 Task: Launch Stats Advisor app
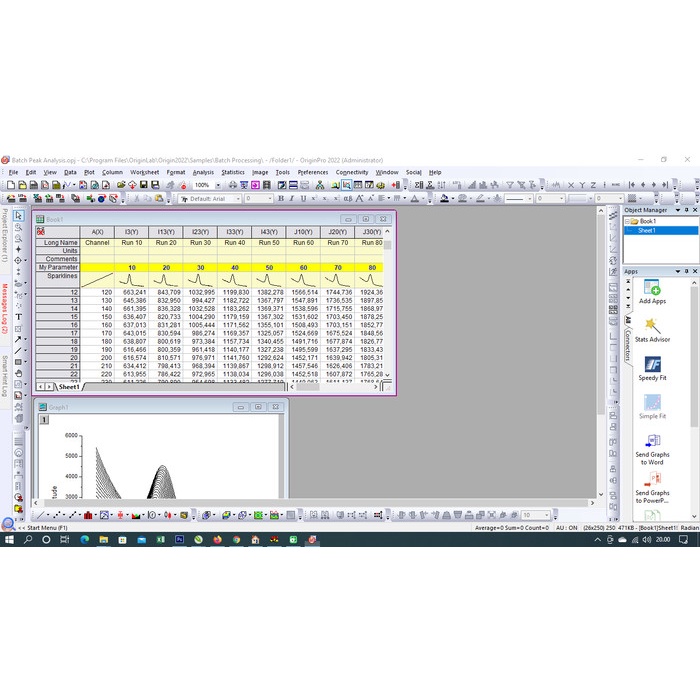[x=652, y=330]
